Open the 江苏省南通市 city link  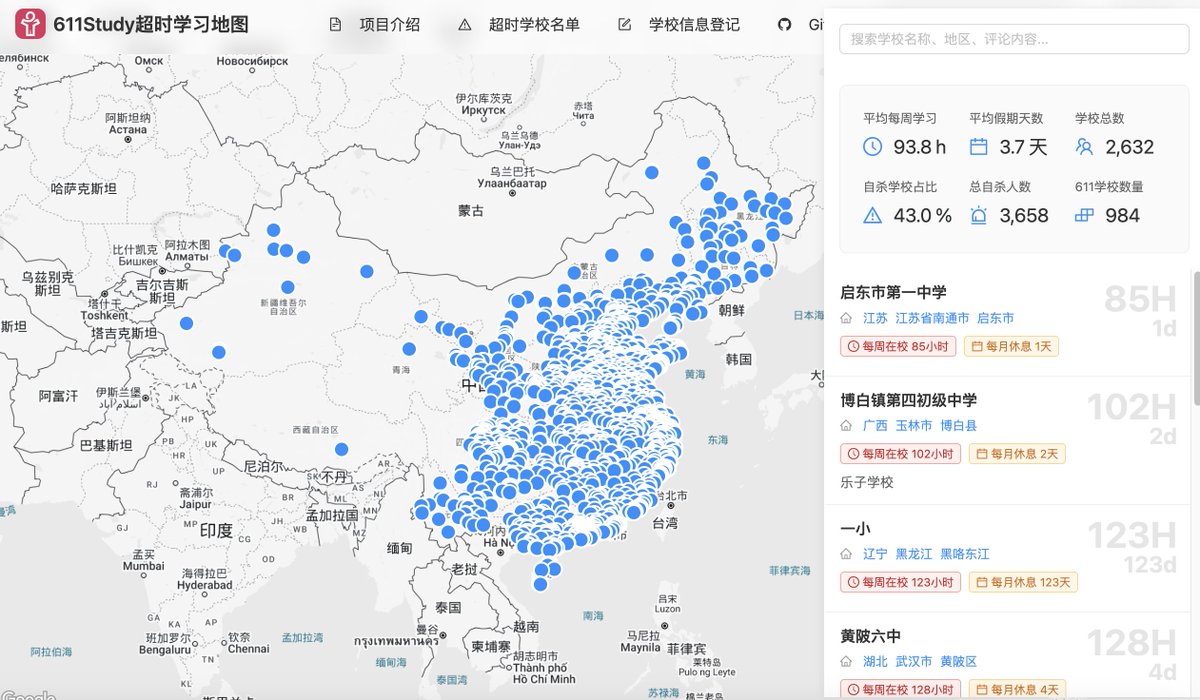pyautogui.click(x=932, y=318)
